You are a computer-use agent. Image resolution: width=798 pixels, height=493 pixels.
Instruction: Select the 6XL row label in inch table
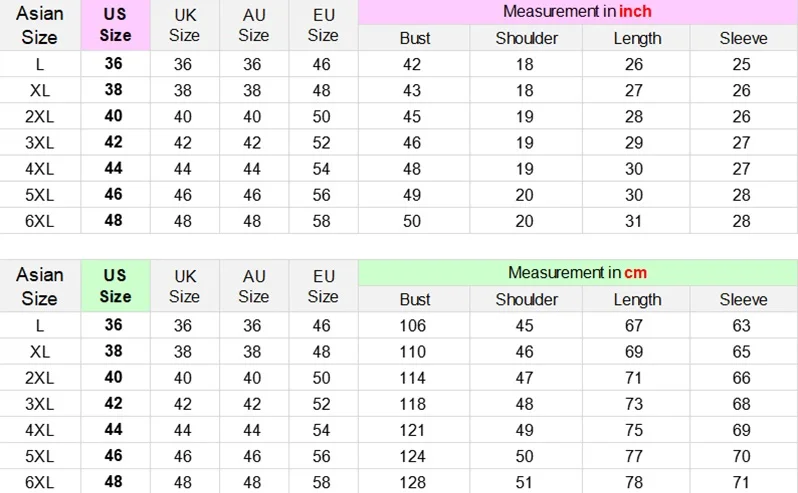(x=40, y=221)
